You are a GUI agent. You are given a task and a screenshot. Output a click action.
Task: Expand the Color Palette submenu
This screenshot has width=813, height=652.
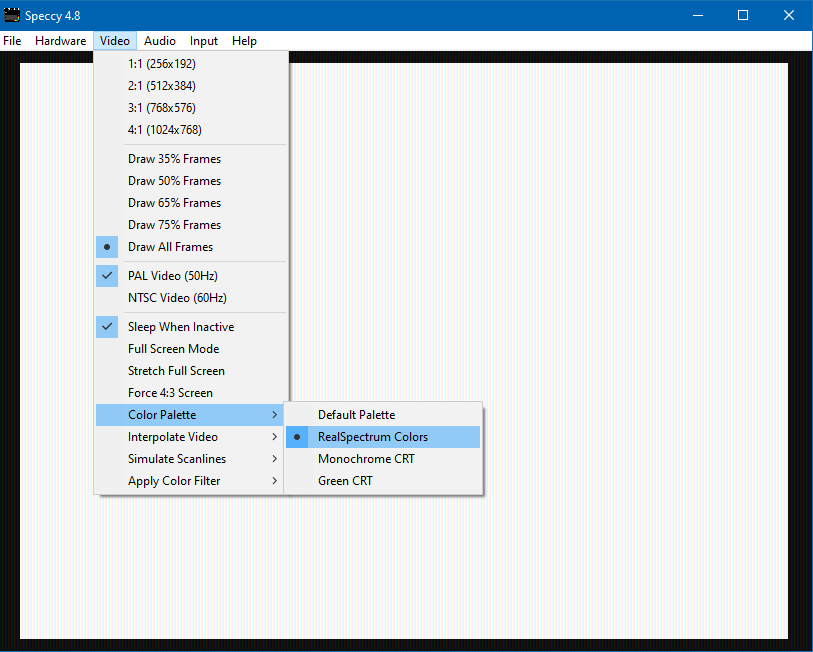coord(190,415)
